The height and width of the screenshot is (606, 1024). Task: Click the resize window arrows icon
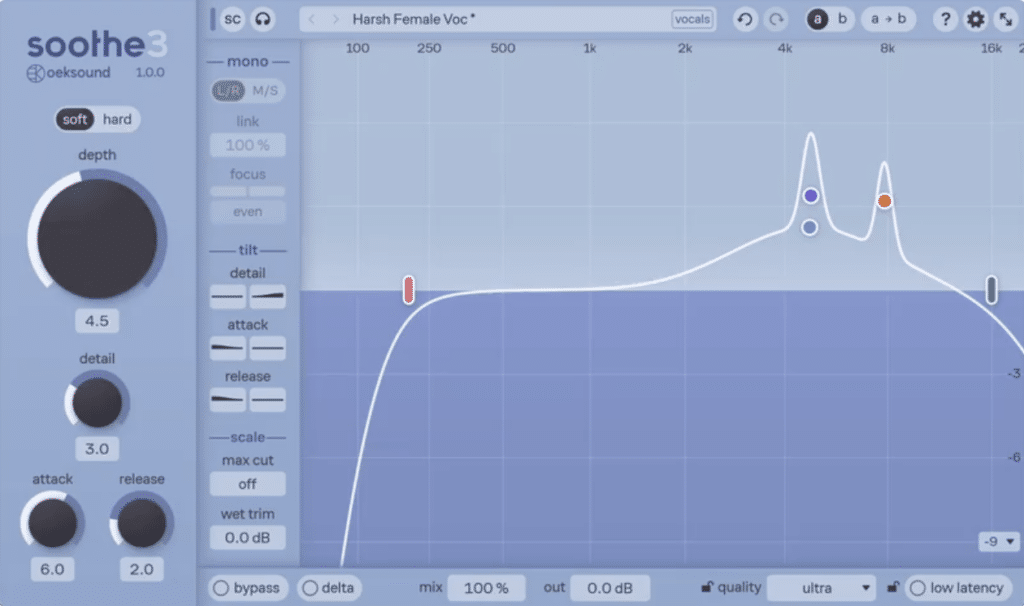1006,20
